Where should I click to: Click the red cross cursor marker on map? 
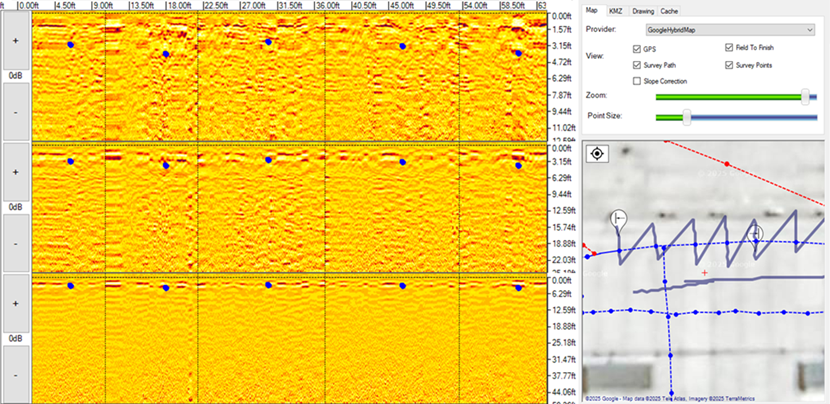pos(705,273)
